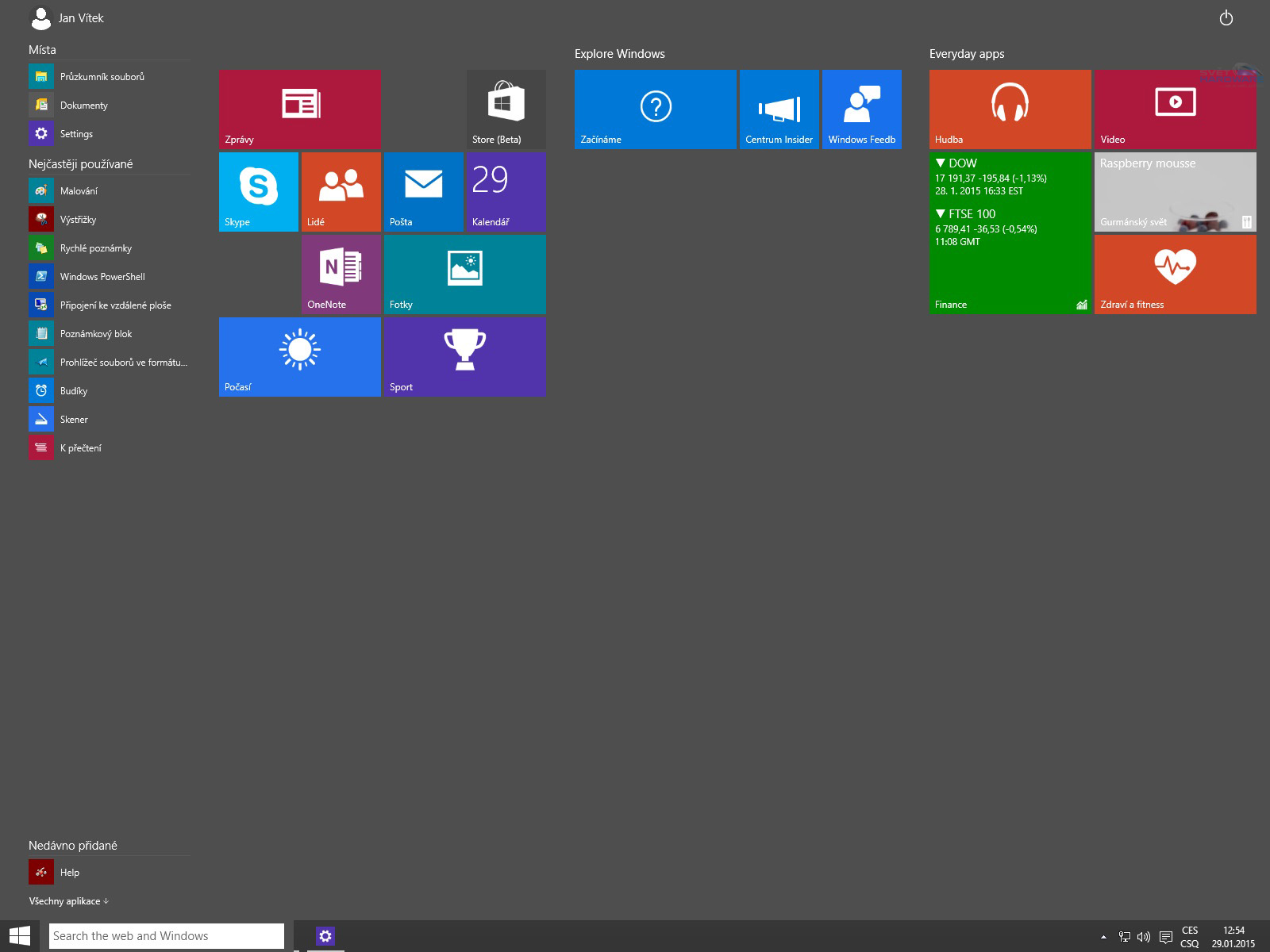This screenshot has height=952, width=1270.
Task: Click the power button icon
Action: point(1226,18)
